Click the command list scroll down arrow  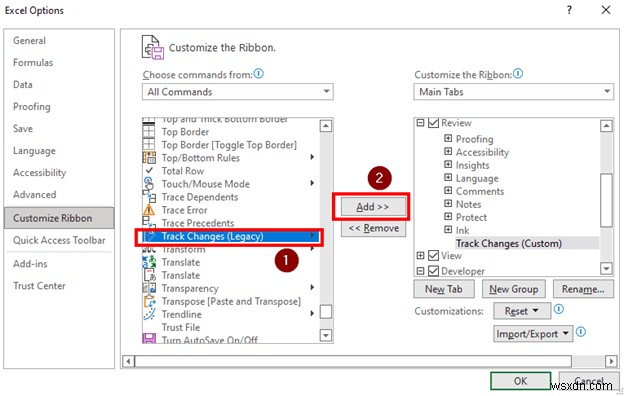[326, 335]
